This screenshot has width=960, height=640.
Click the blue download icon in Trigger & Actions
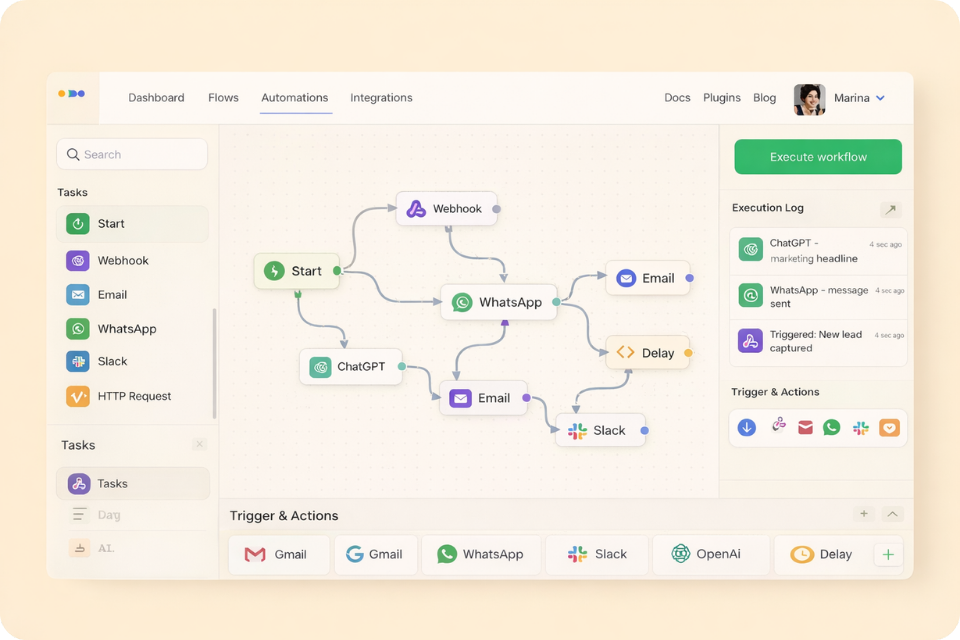[x=747, y=428]
